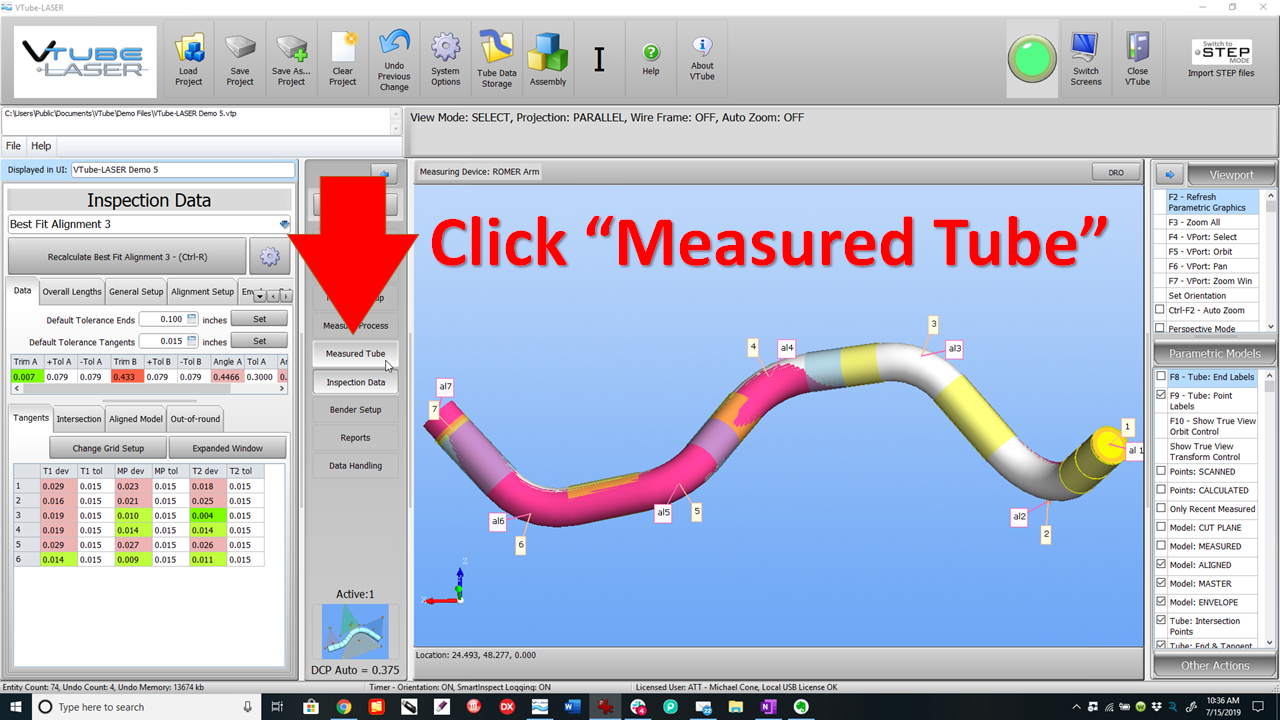Open Tube Data Storage
This screenshot has height=720, width=1280.
coord(496,48)
